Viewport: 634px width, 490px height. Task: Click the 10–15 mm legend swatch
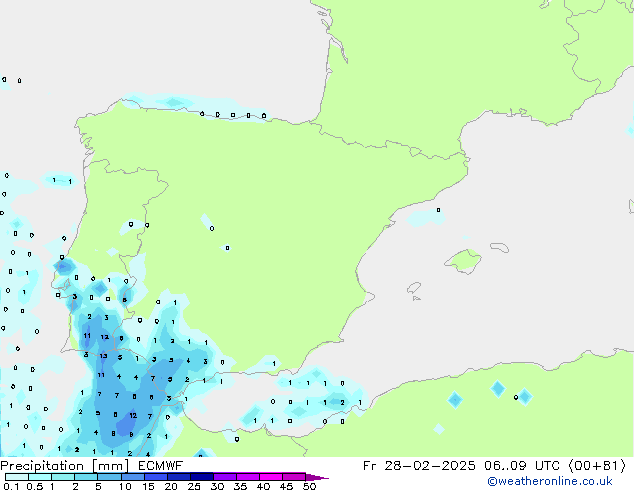point(132,477)
